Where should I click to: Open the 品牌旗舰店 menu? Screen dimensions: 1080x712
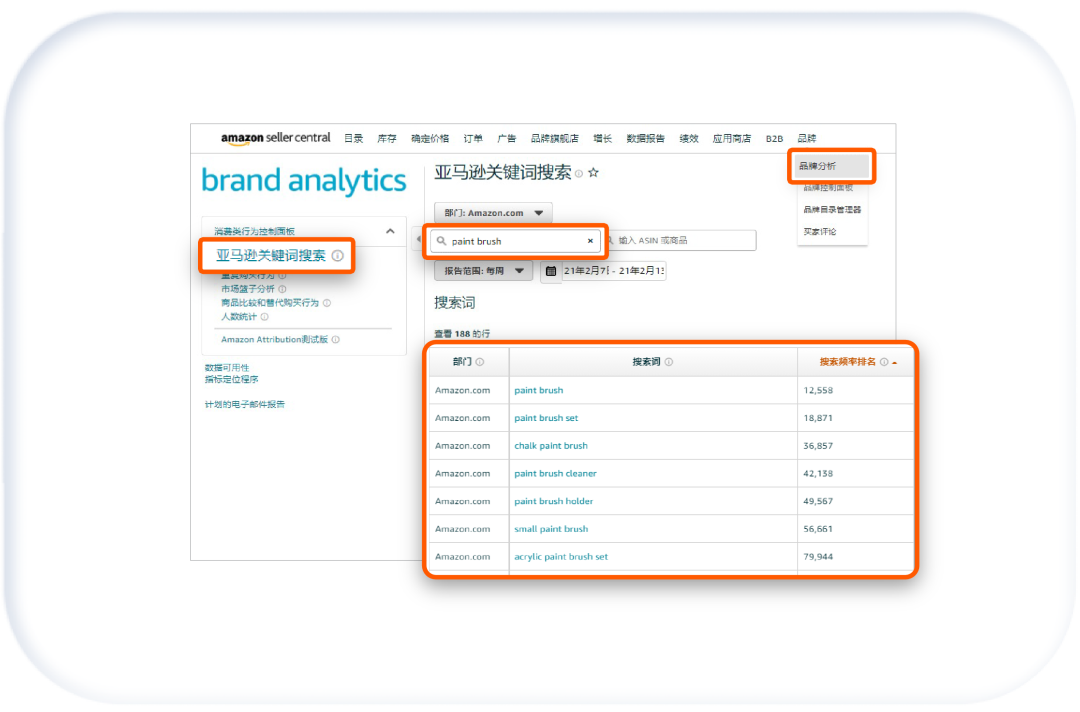tap(554, 138)
